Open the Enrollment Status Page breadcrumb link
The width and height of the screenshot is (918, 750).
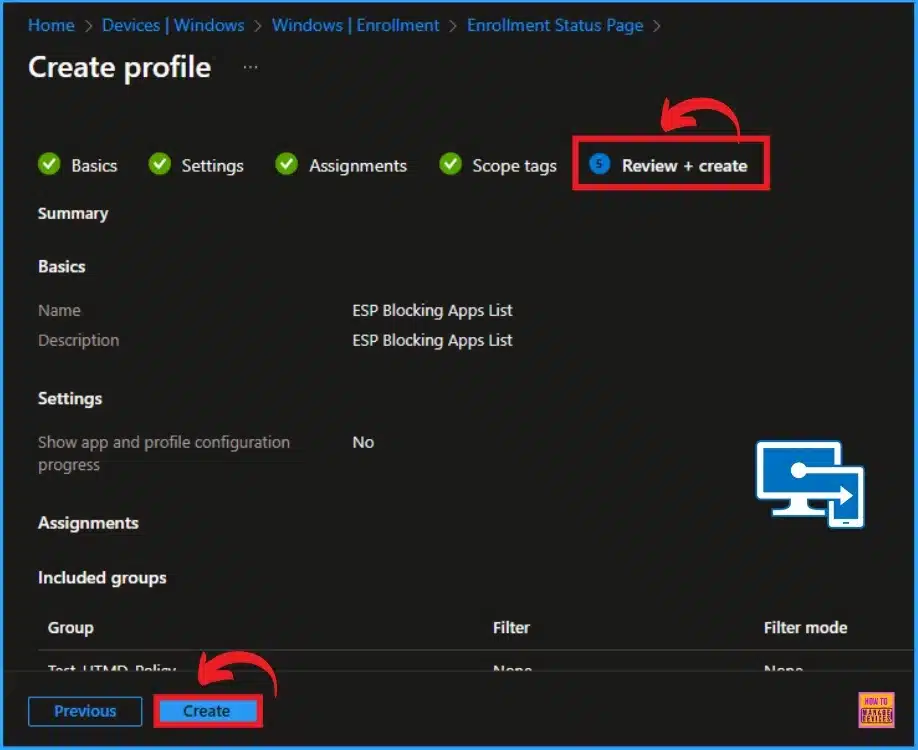point(554,25)
